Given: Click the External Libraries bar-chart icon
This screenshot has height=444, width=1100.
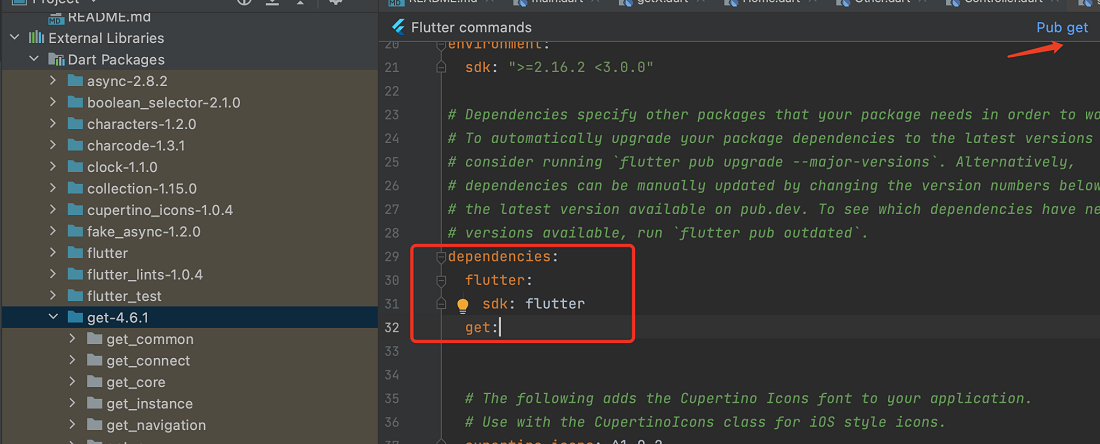Looking at the screenshot, I should tap(36, 38).
